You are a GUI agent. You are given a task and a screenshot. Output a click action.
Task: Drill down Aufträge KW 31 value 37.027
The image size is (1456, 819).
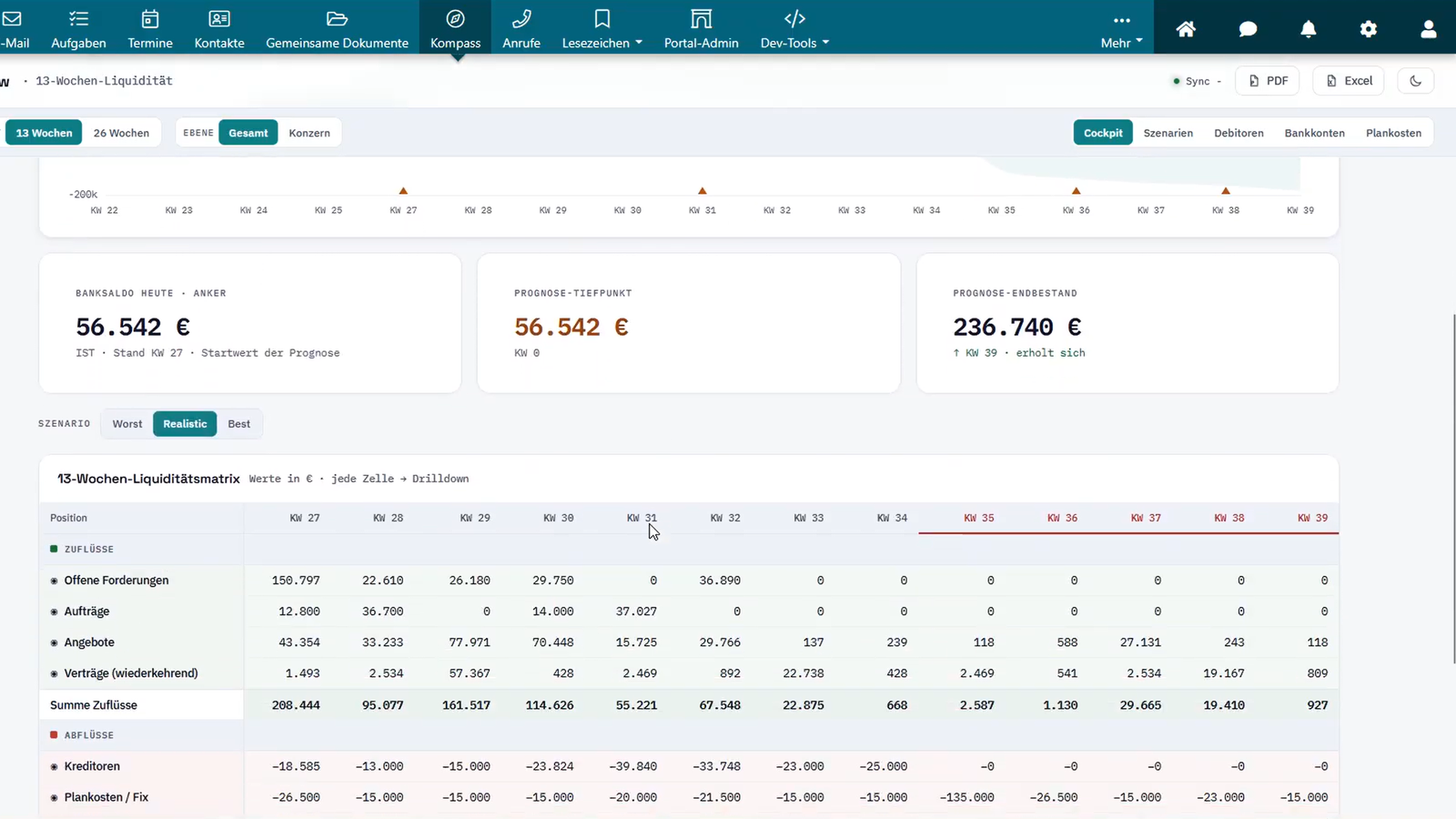[x=636, y=612]
